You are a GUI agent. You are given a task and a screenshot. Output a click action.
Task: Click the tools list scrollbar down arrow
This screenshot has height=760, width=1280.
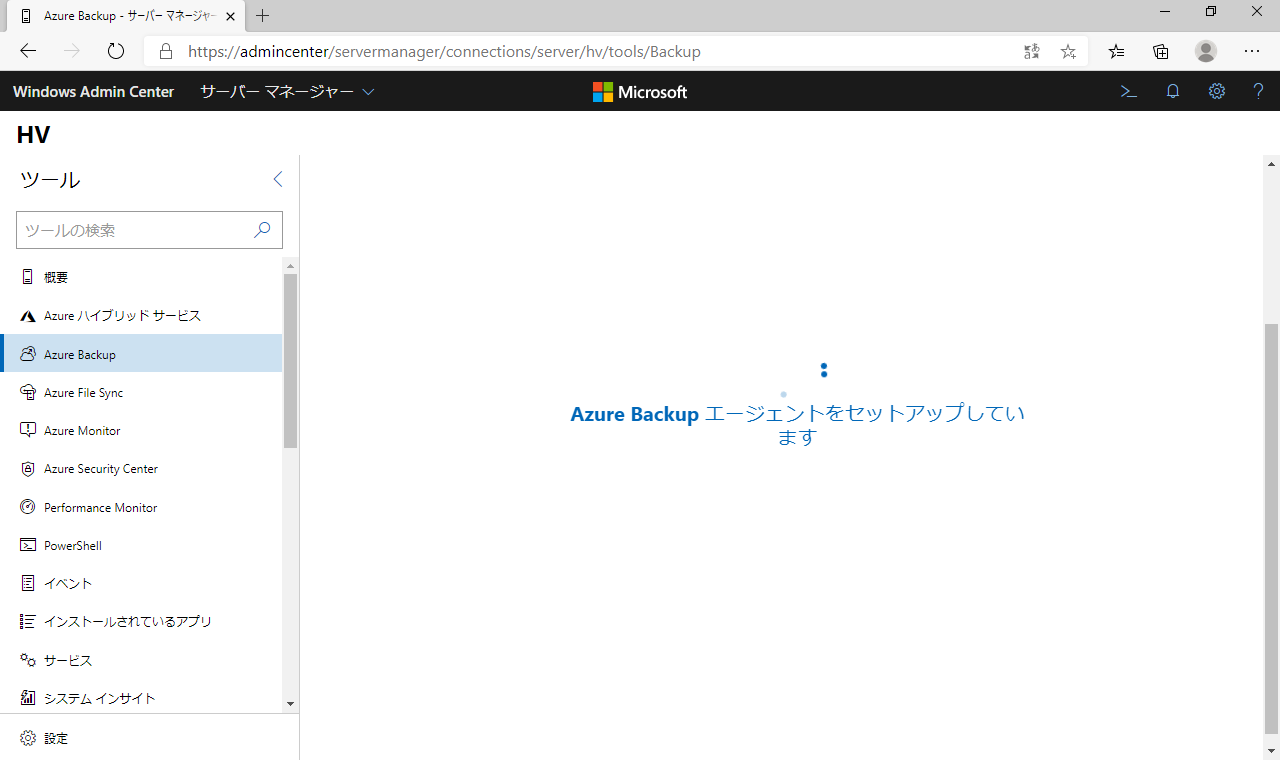(291, 704)
